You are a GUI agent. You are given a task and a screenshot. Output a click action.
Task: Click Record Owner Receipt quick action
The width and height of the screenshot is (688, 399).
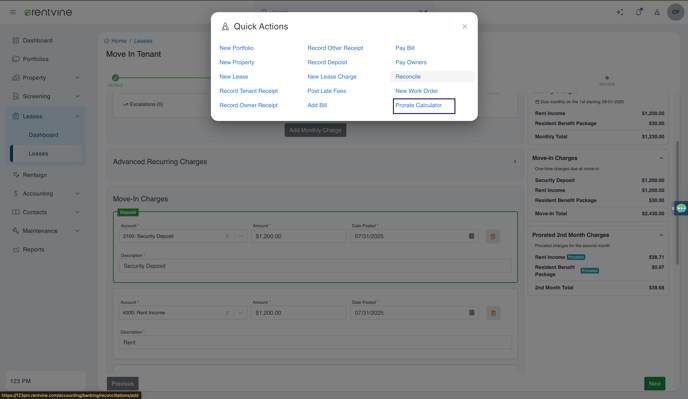(249, 105)
